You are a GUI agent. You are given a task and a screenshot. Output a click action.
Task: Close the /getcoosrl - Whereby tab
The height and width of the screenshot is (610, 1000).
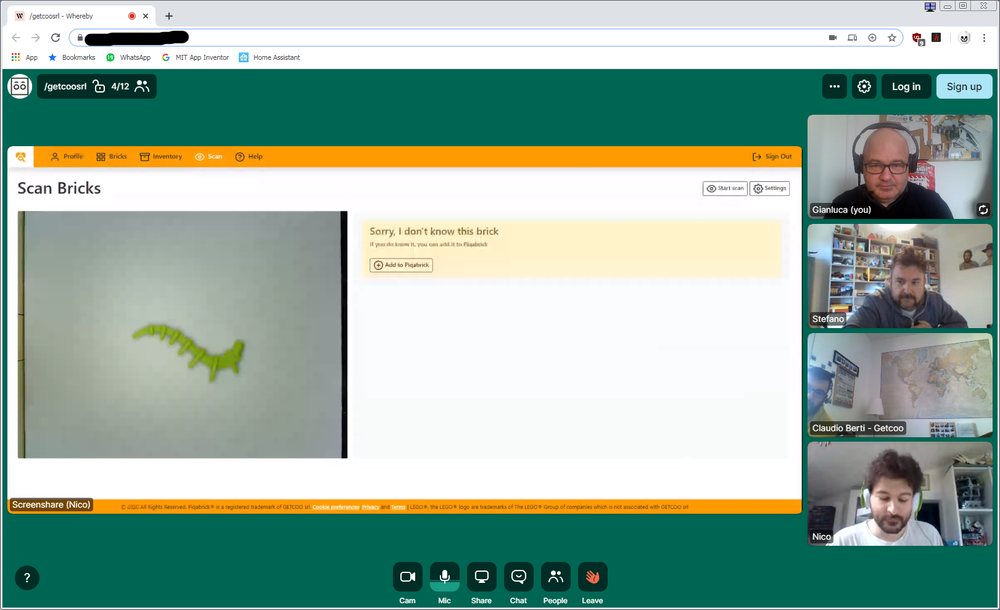[x=145, y=16]
